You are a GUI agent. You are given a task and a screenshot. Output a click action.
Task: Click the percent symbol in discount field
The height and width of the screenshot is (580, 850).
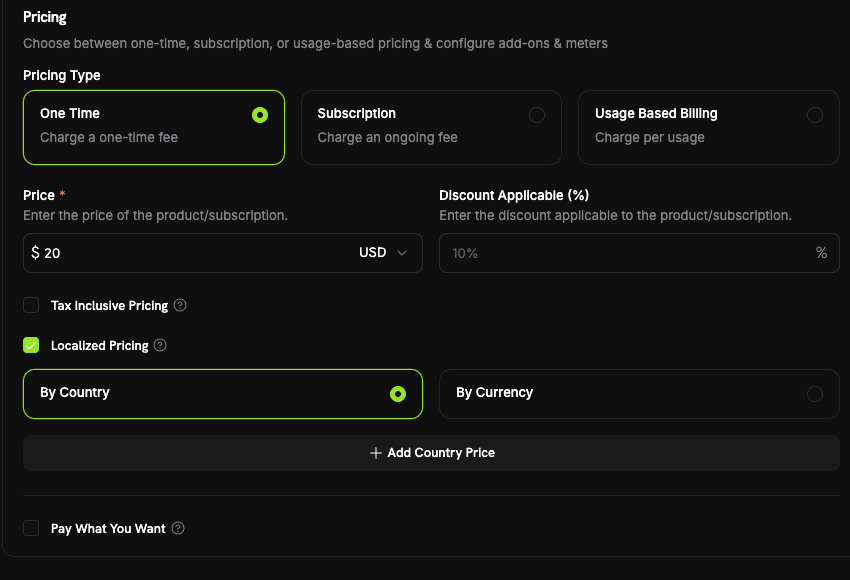[x=821, y=253]
